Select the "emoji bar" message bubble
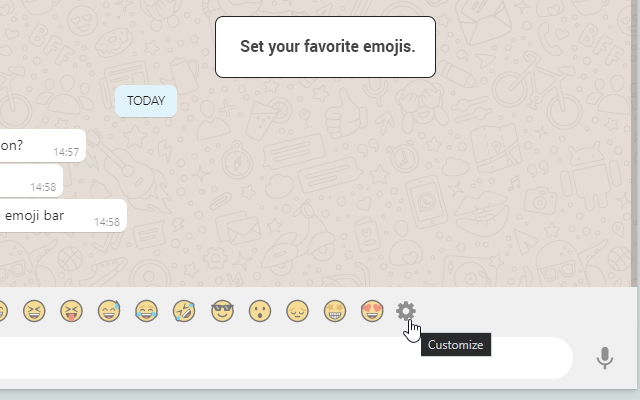Viewport: 640px width, 400px height. [x=60, y=215]
